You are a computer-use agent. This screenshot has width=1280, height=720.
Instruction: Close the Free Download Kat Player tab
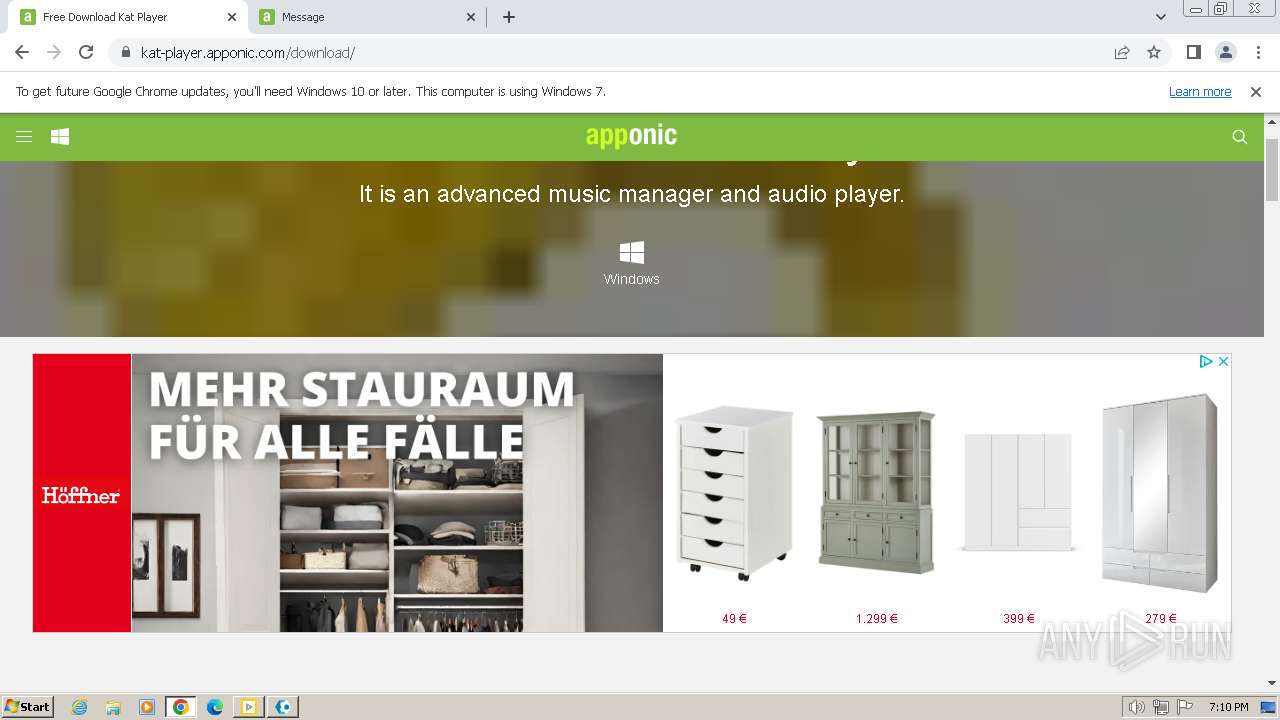coord(232,17)
